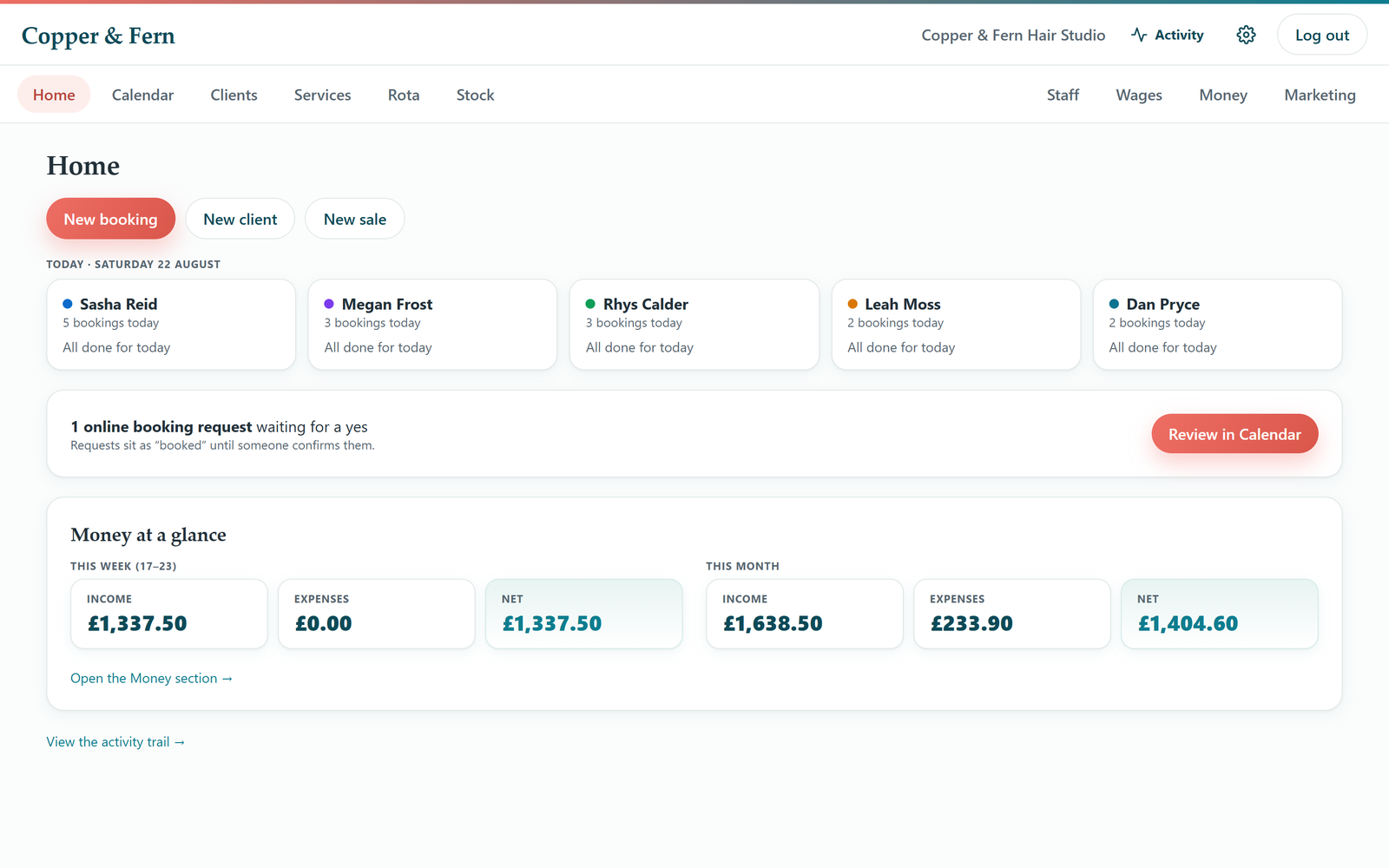Open the Rota tab

click(404, 95)
